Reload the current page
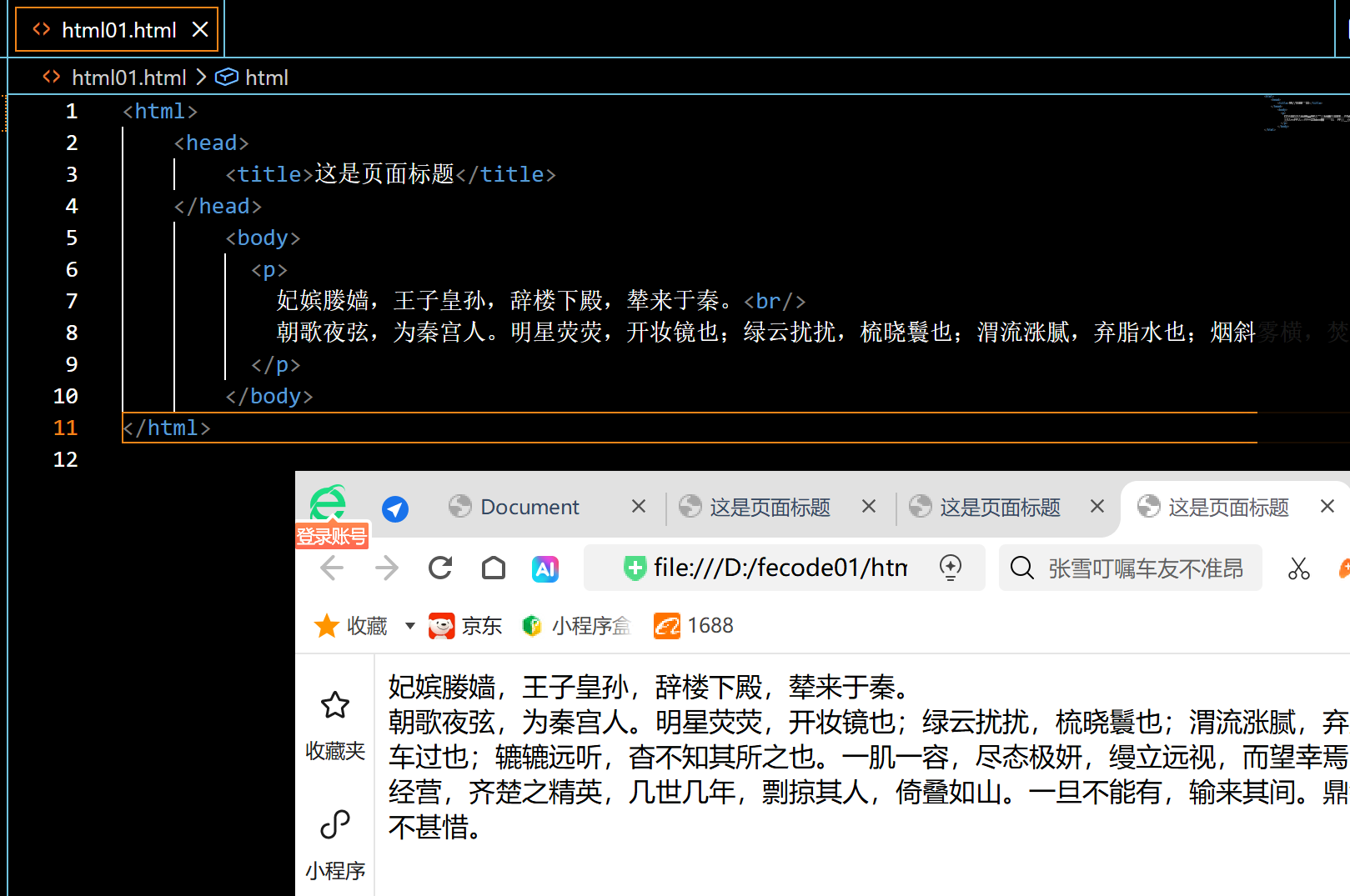 440,568
